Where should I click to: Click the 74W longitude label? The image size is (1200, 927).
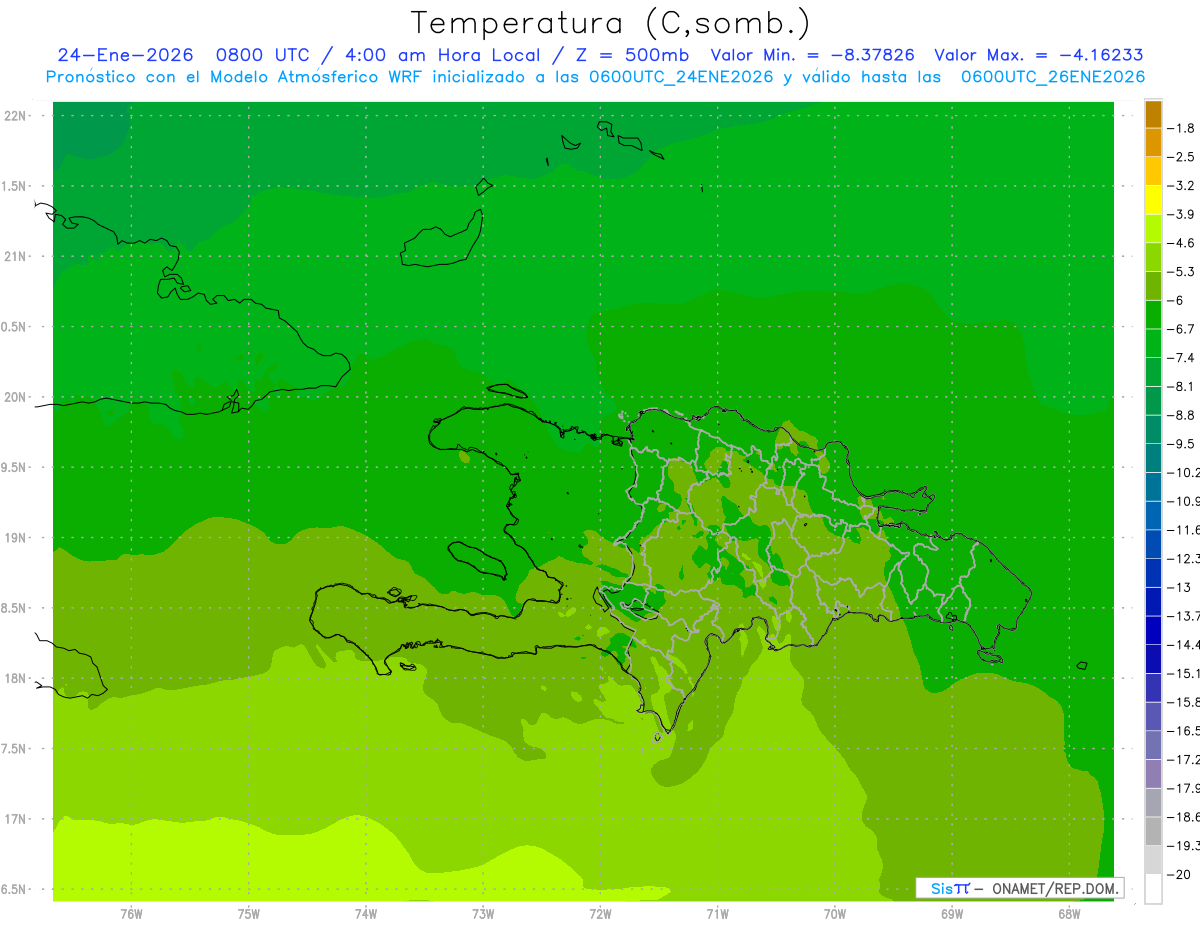tap(366, 914)
